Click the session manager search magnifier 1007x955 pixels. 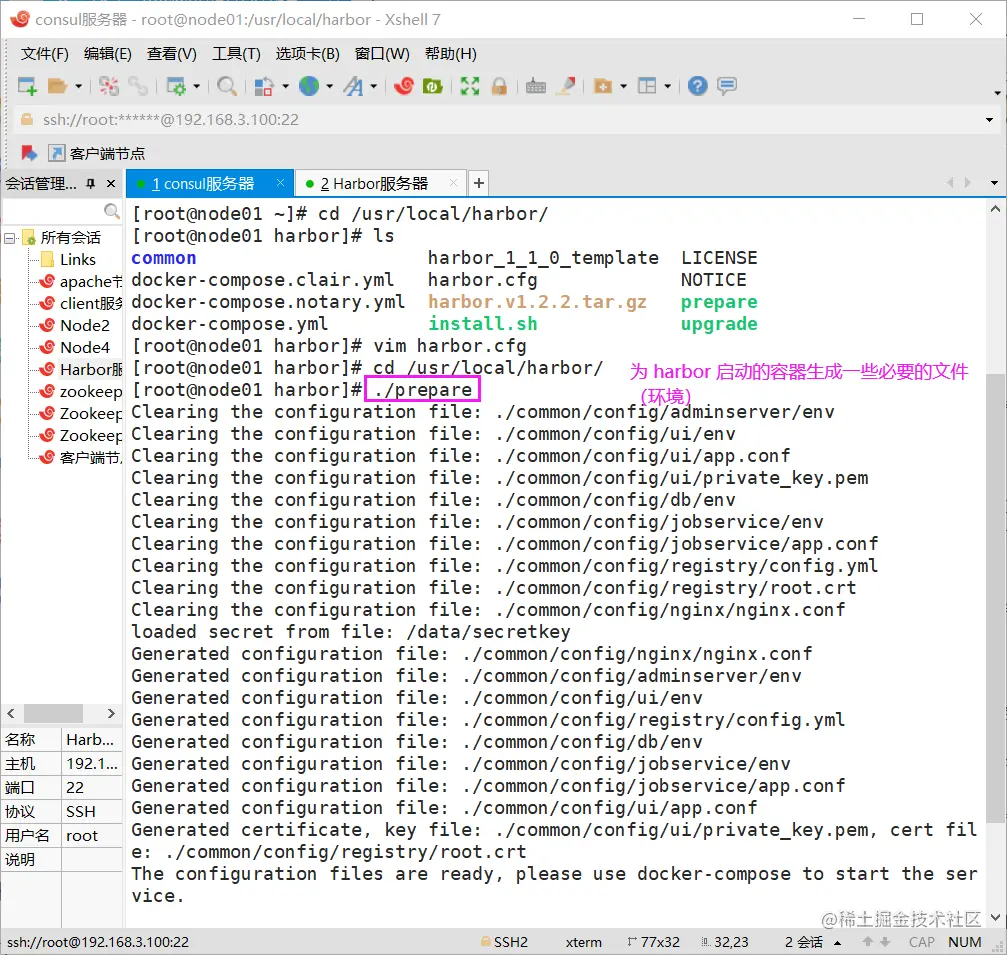112,211
